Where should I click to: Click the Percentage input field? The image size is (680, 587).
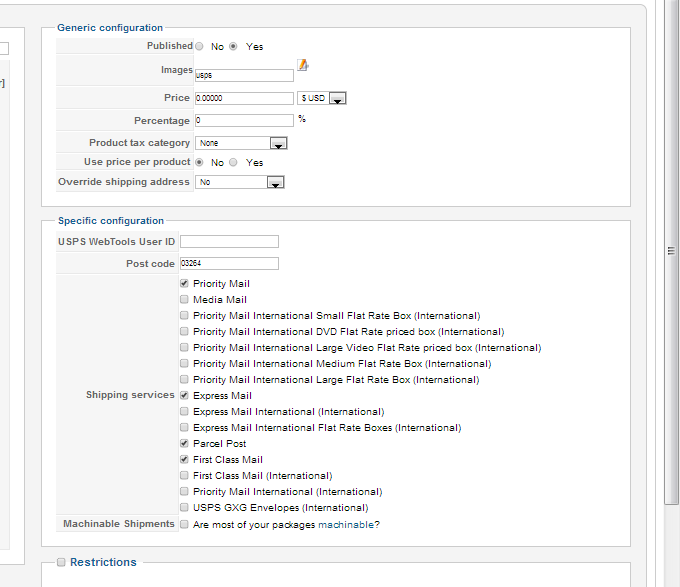[x=244, y=121]
